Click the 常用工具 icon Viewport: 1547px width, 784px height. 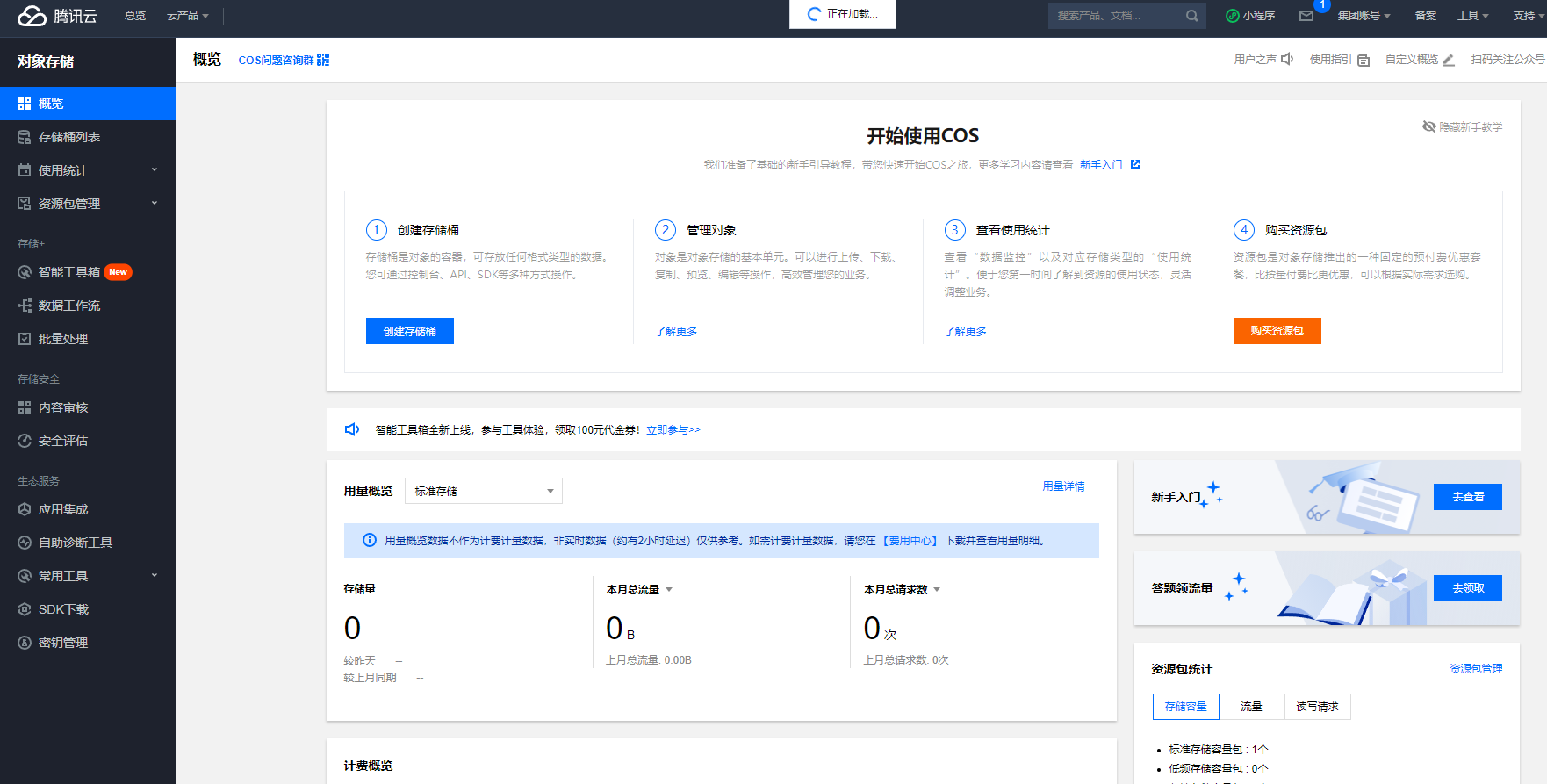[x=25, y=576]
